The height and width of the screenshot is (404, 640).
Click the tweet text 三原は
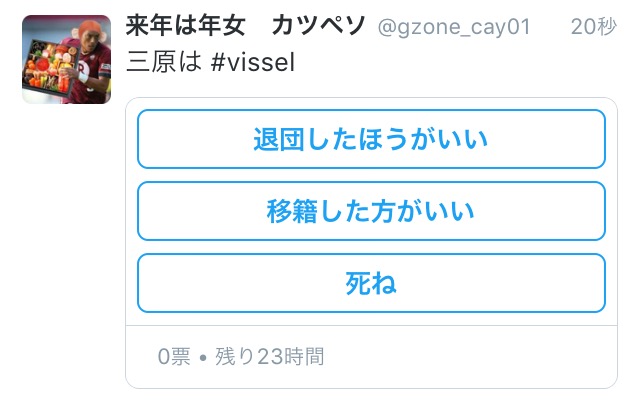(164, 62)
